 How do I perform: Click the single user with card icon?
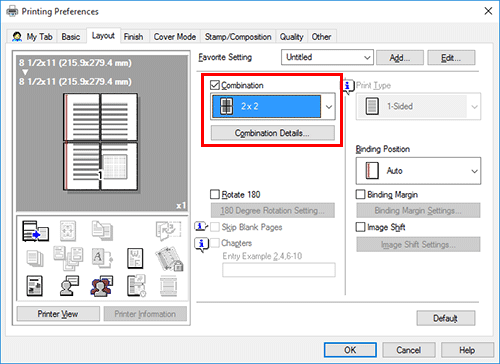coord(69,286)
